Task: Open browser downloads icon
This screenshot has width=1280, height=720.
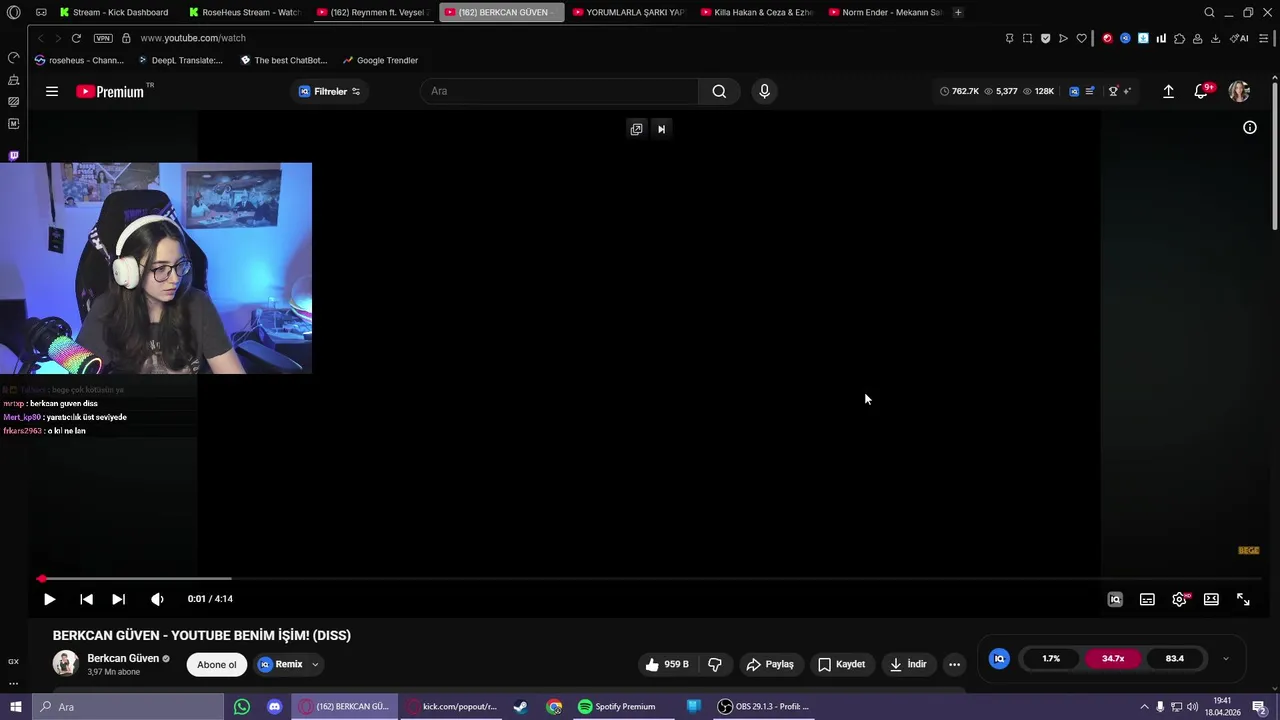Action: pos(1215,38)
